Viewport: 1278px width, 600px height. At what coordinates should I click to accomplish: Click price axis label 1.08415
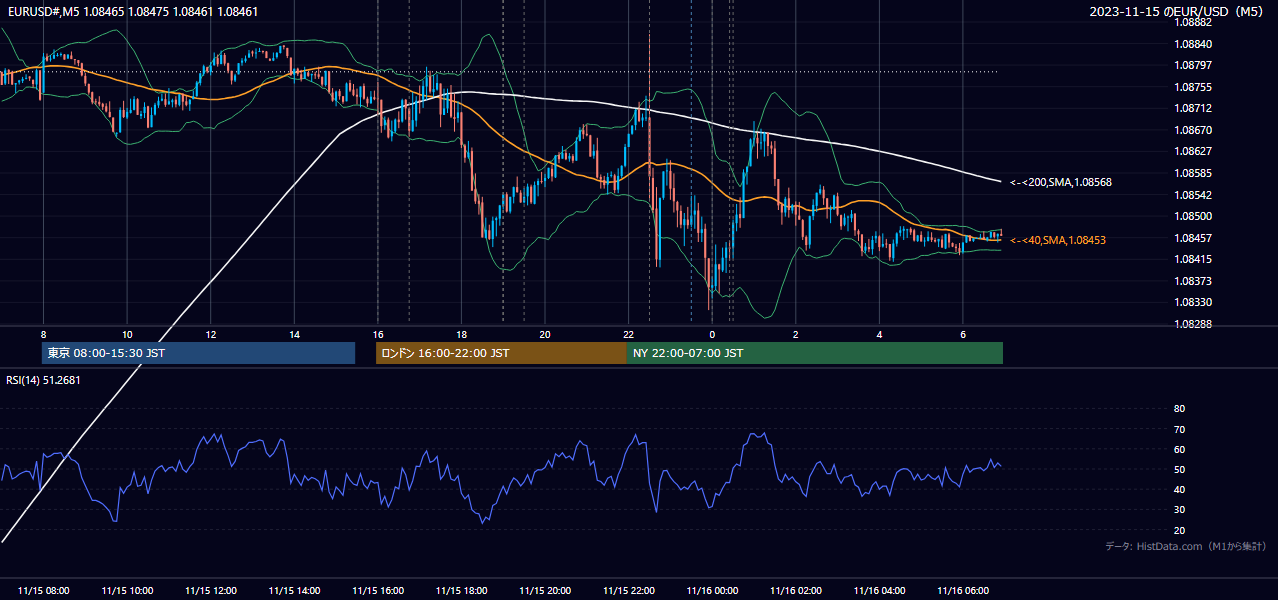coord(1193,259)
